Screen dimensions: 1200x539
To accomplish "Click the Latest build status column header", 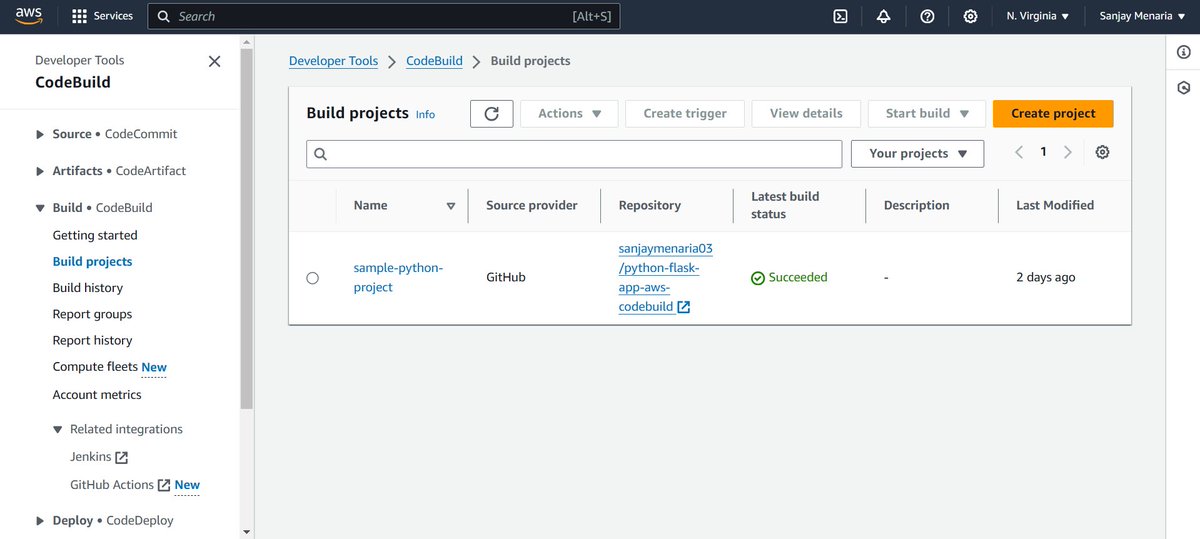I will (x=785, y=205).
